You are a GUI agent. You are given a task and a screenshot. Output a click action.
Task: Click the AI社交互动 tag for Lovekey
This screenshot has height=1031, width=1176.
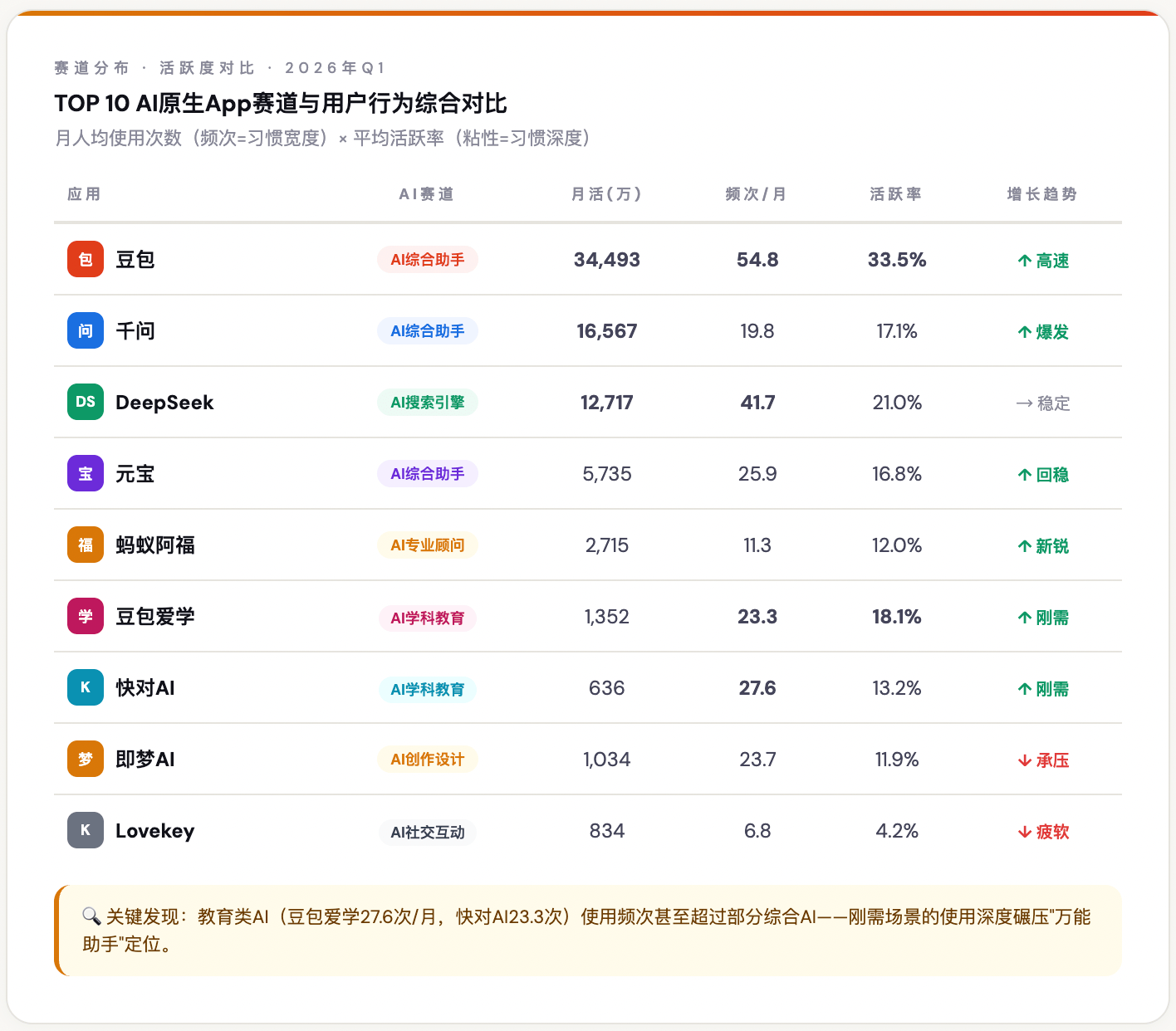[x=428, y=833]
